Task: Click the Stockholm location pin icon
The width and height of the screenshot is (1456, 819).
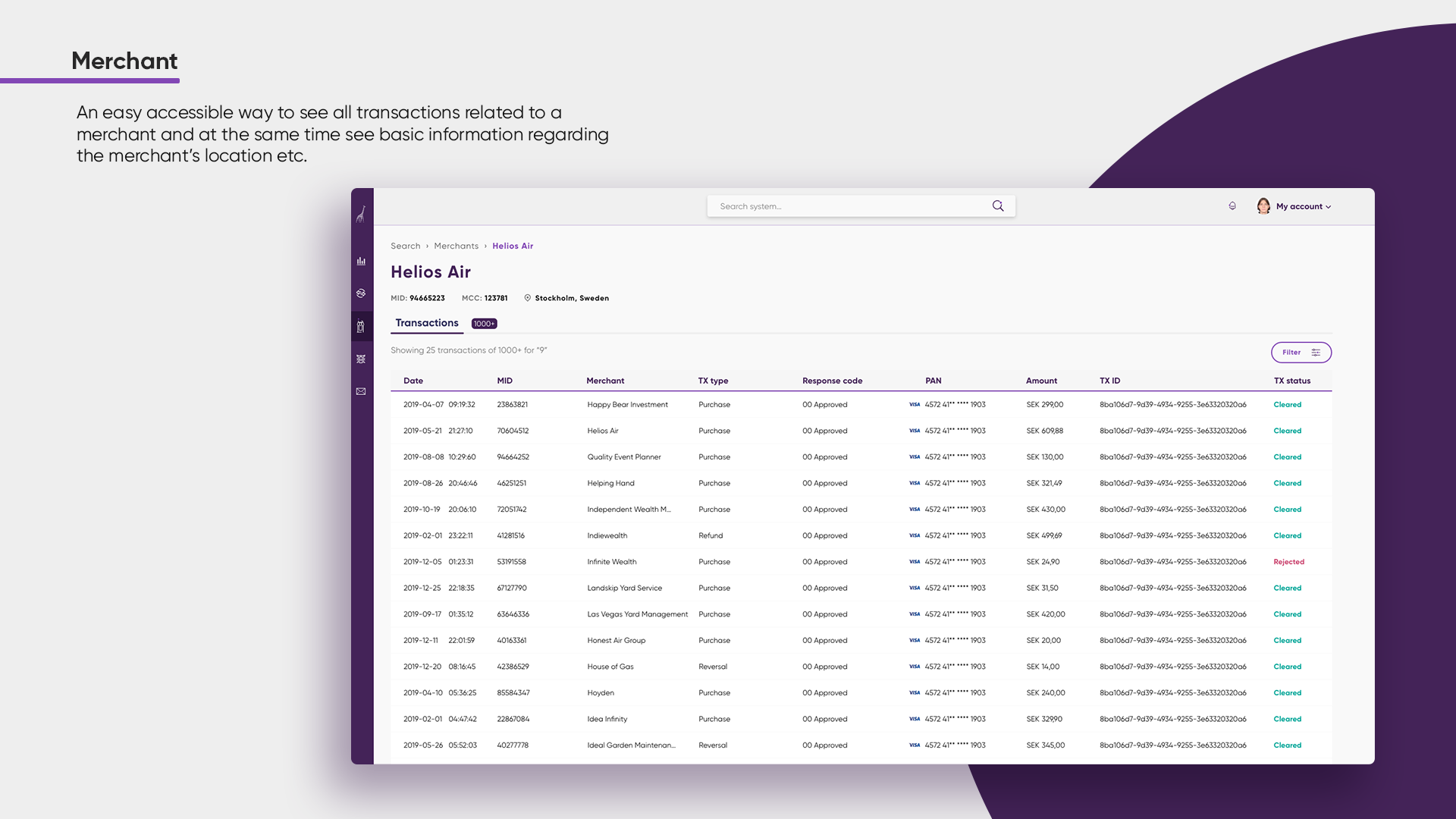Action: point(528,298)
